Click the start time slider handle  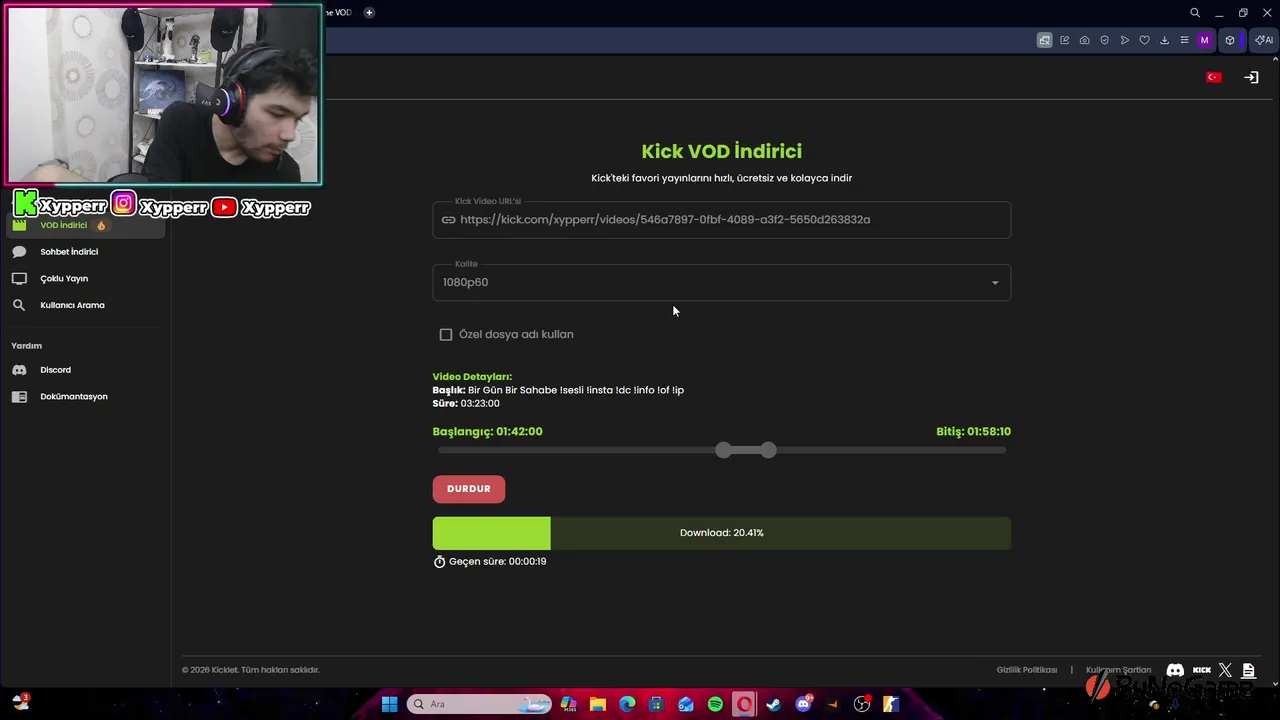[x=723, y=450]
